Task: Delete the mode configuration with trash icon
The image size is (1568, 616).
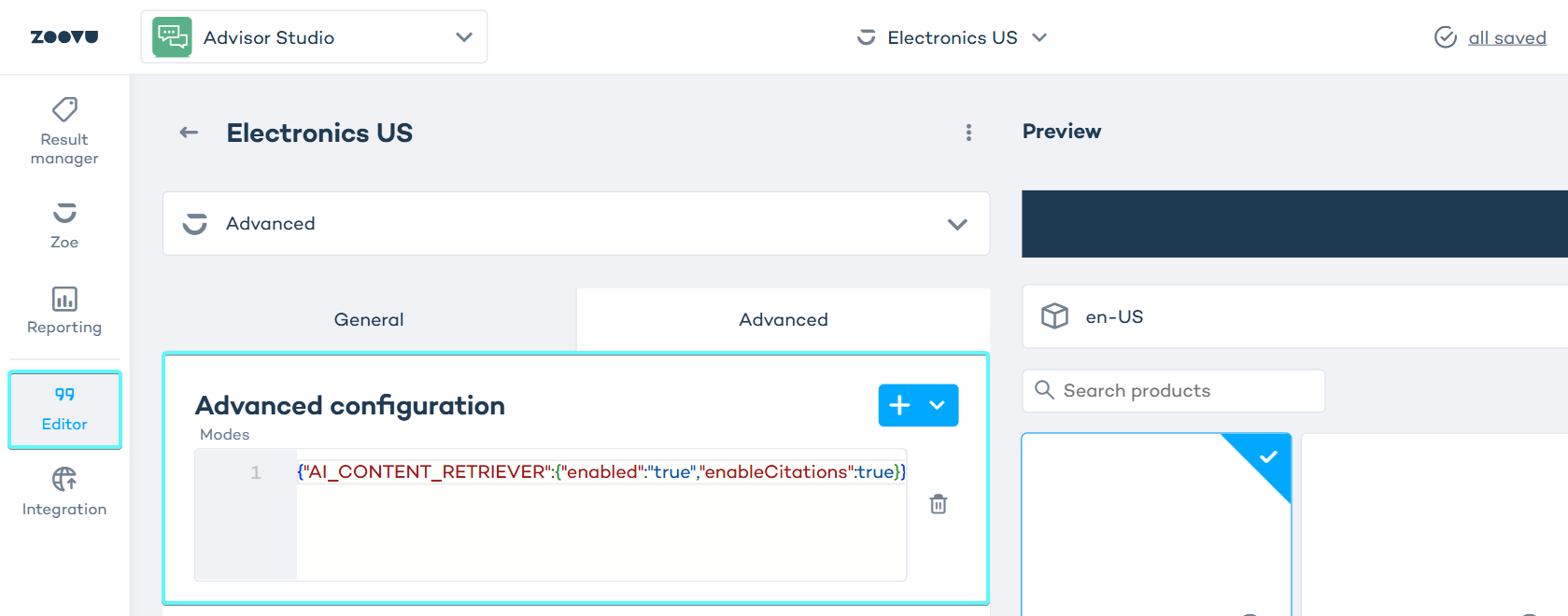Action: tap(939, 504)
